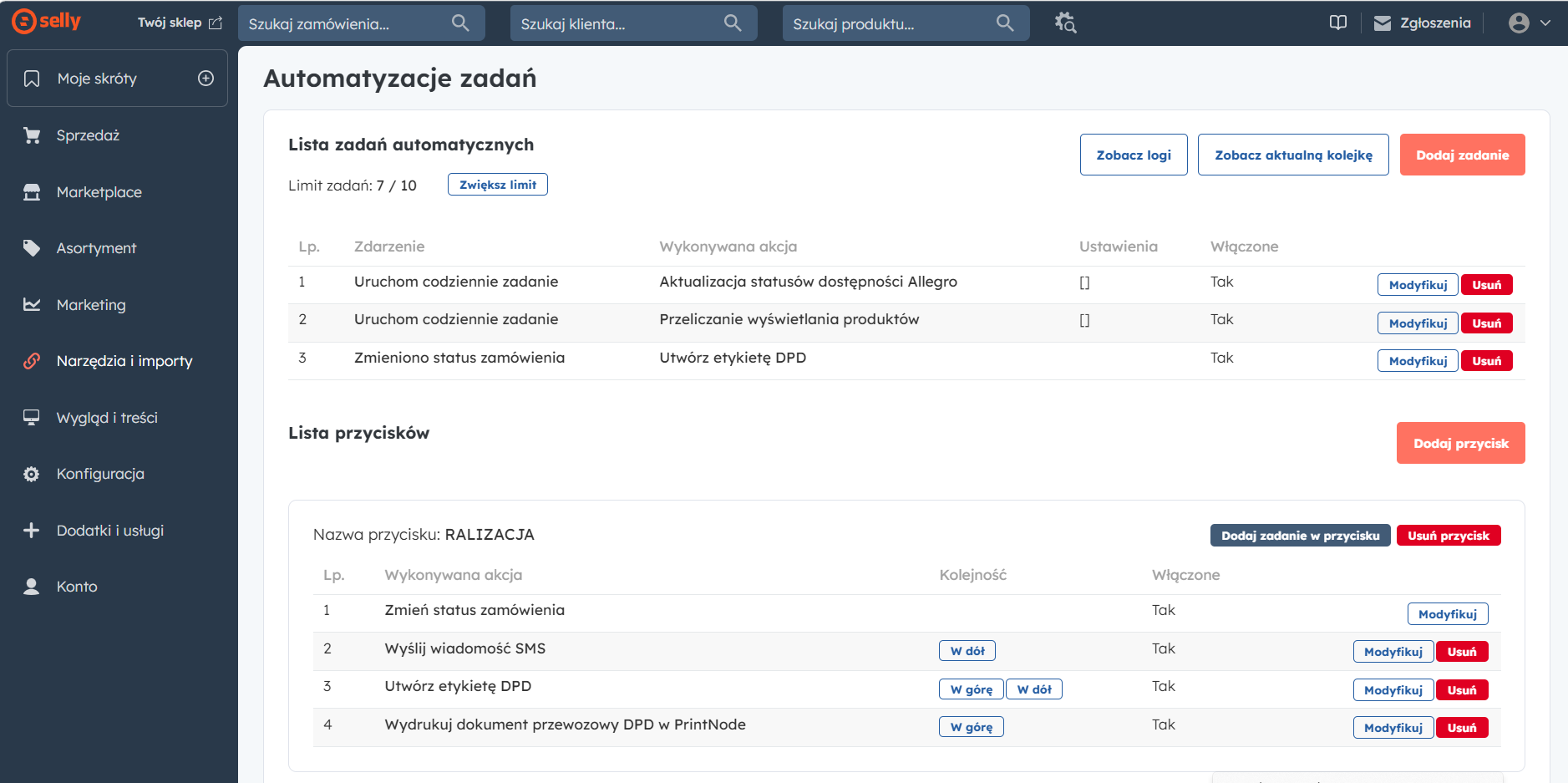Image resolution: width=1568 pixels, height=783 pixels.
Task: Focus the Szukaj klienta search field
Action: 634,23
